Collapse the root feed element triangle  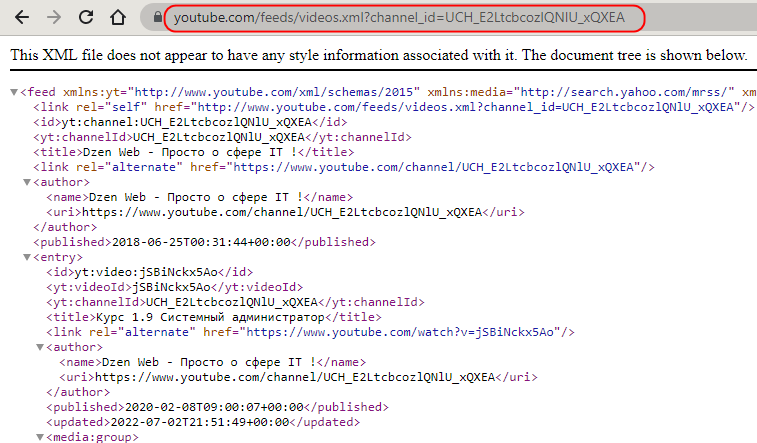14,92
